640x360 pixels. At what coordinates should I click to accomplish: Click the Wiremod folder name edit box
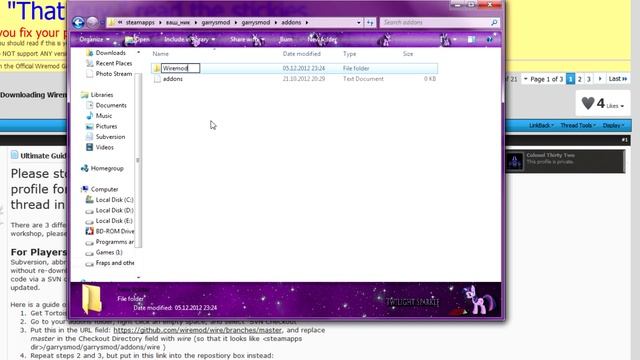[180, 68]
